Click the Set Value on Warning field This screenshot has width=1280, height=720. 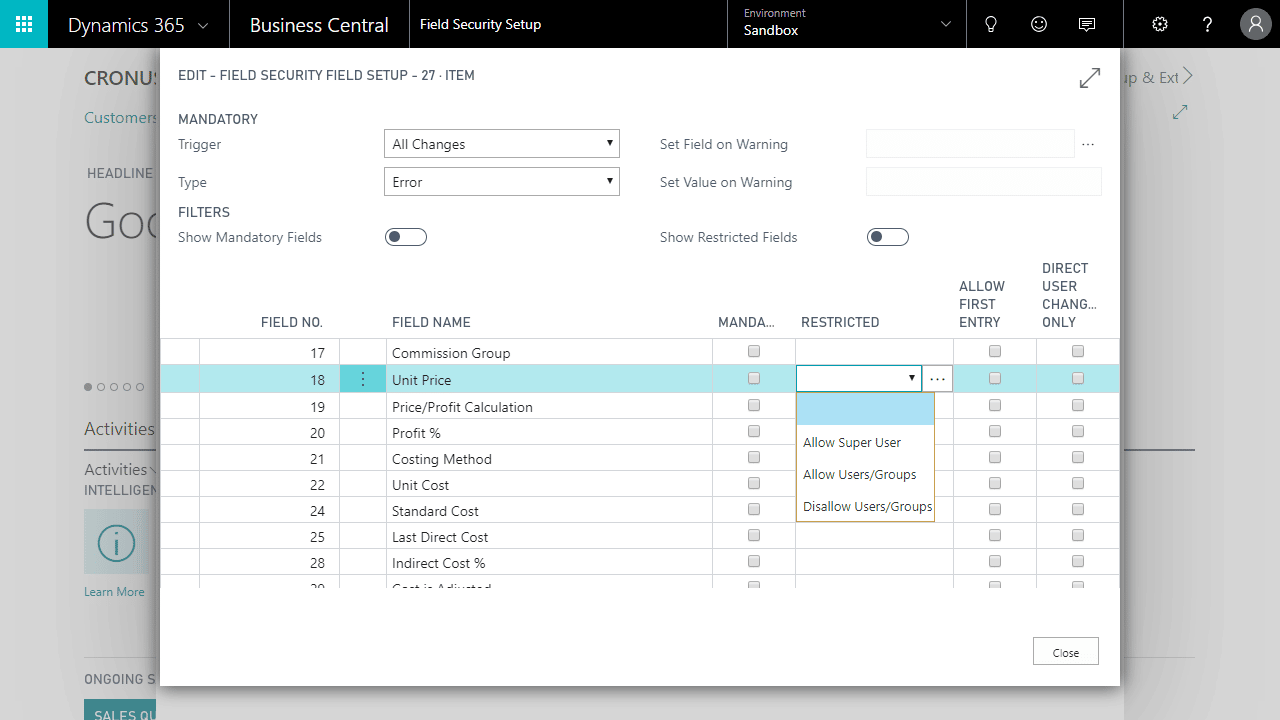tap(984, 182)
